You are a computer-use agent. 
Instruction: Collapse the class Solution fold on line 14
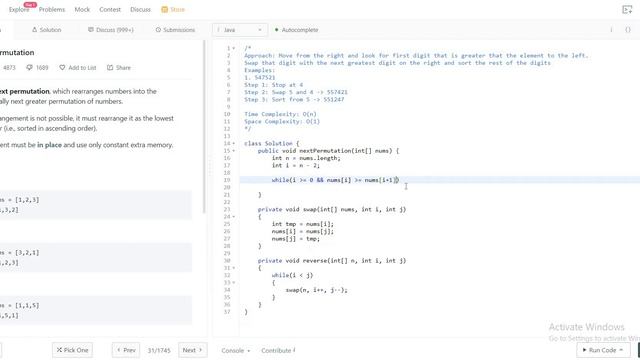pyautogui.click(x=233, y=144)
